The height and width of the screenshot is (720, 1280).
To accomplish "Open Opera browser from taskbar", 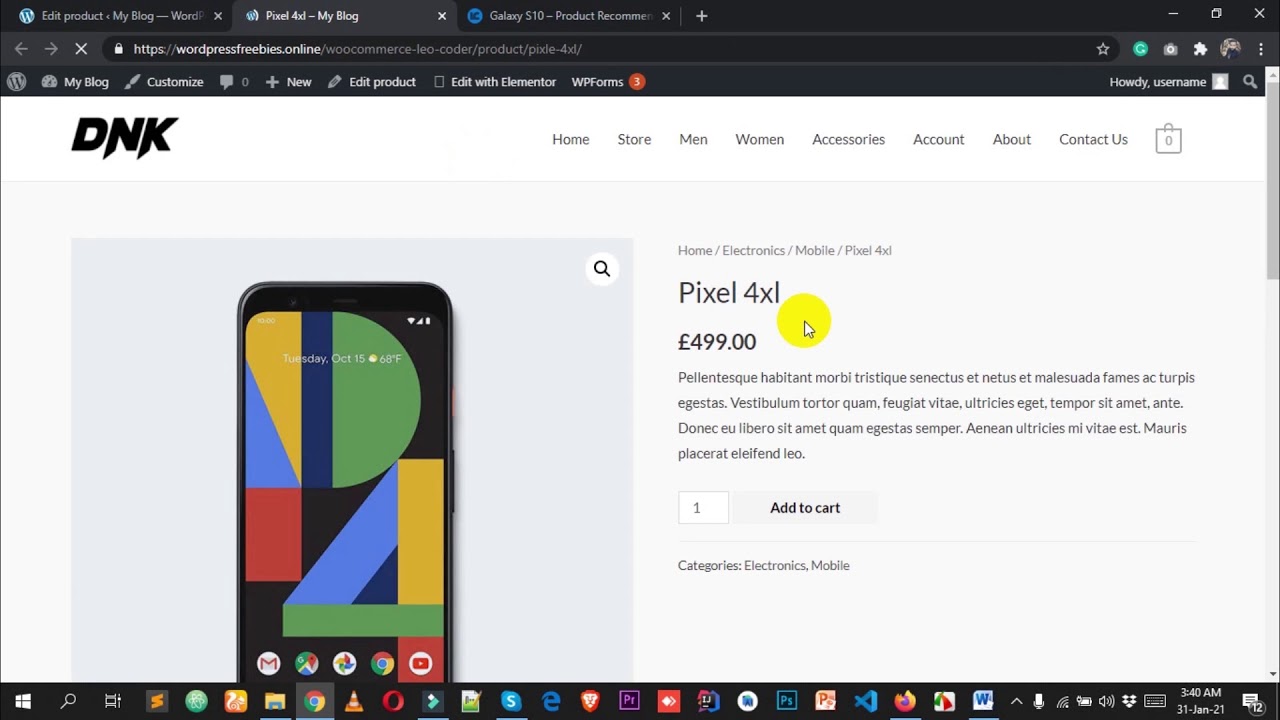I will [392, 701].
